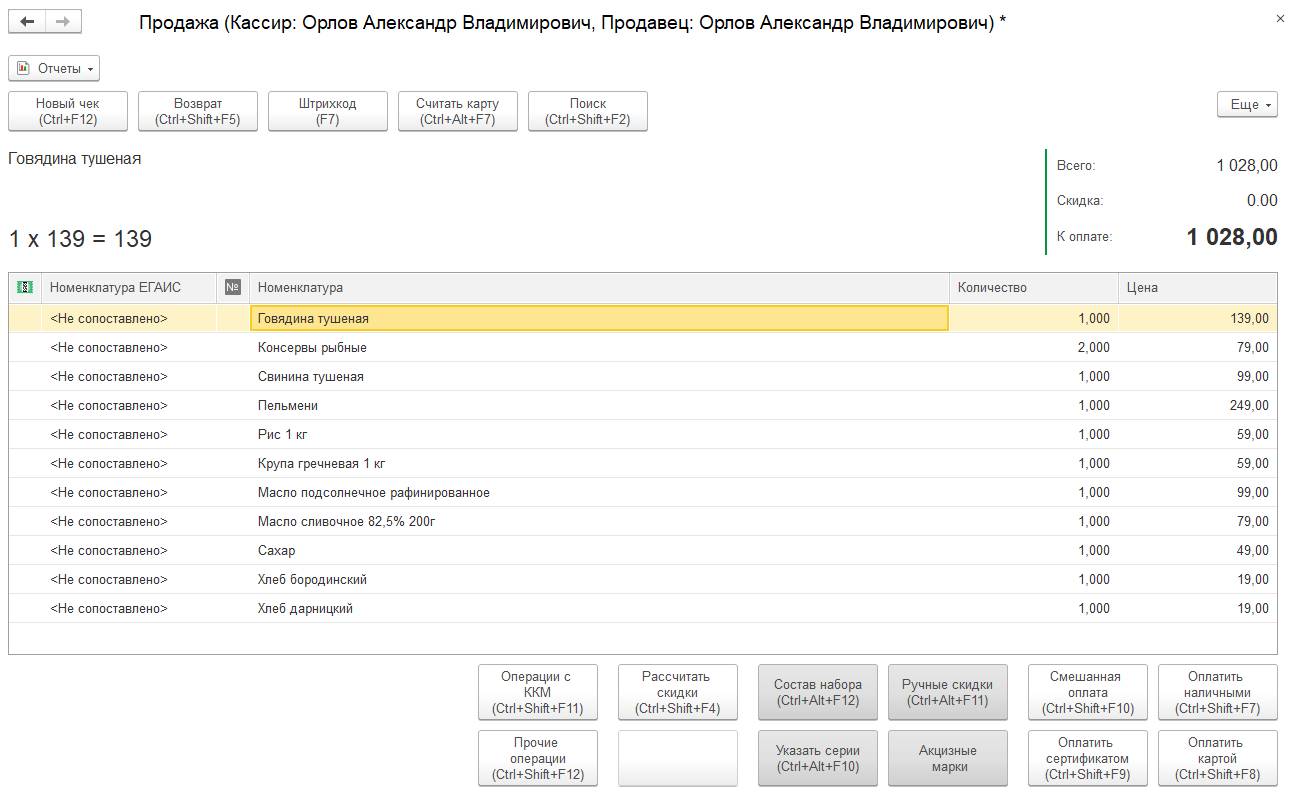This screenshot has height=797, width=1294.
Task: Click Новый чек button
Action: pyautogui.click(x=68, y=111)
